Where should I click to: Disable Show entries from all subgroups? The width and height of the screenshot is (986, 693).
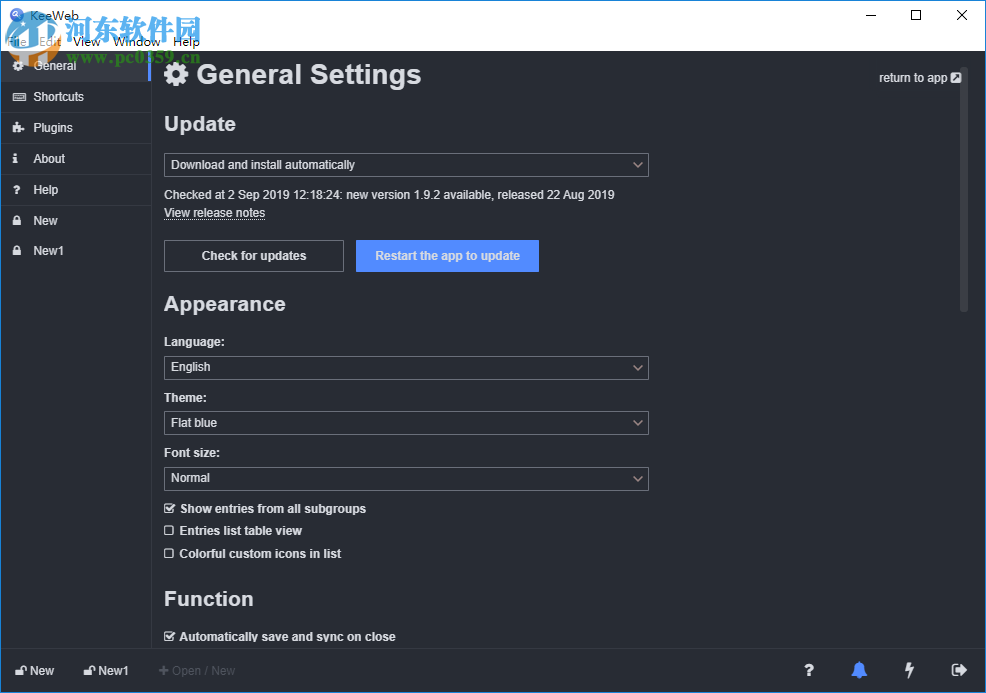(x=169, y=508)
